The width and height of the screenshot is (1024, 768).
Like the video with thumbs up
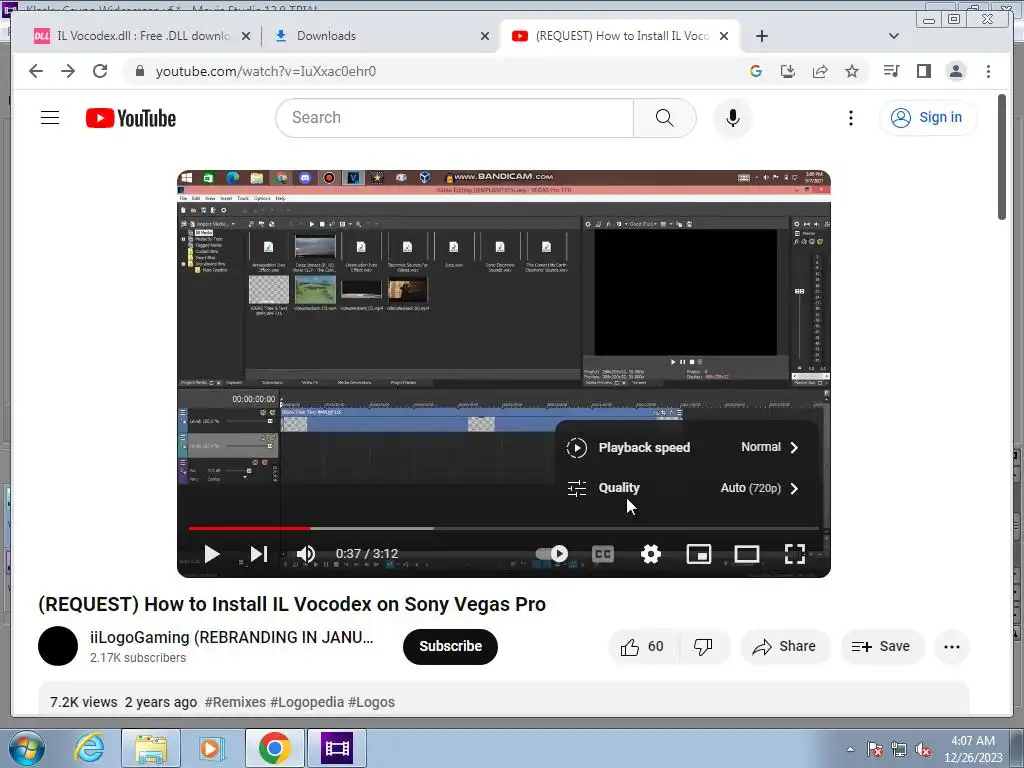(643, 647)
